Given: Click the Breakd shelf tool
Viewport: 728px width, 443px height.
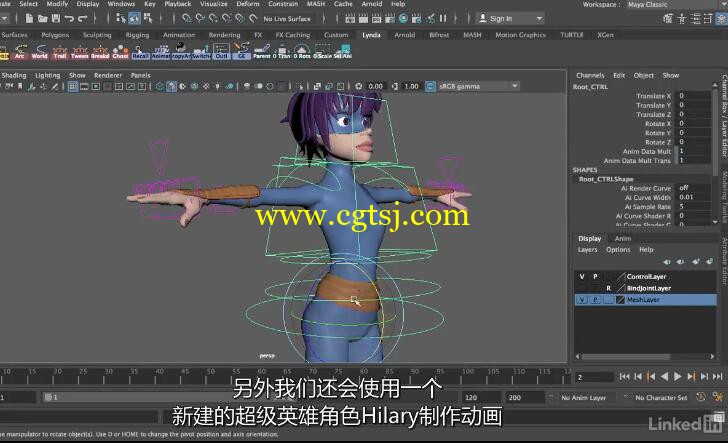Looking at the screenshot, I should tap(100, 51).
